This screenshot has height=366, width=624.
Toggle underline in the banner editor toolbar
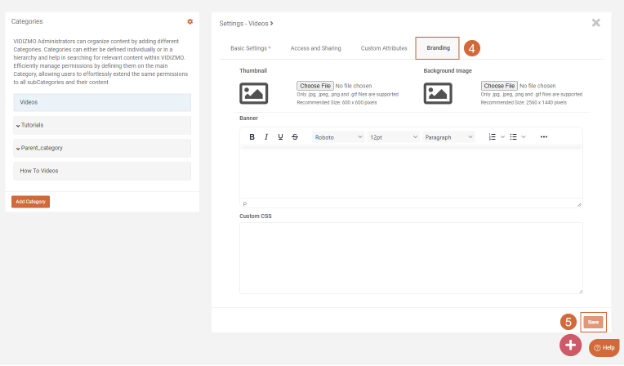coord(280,137)
